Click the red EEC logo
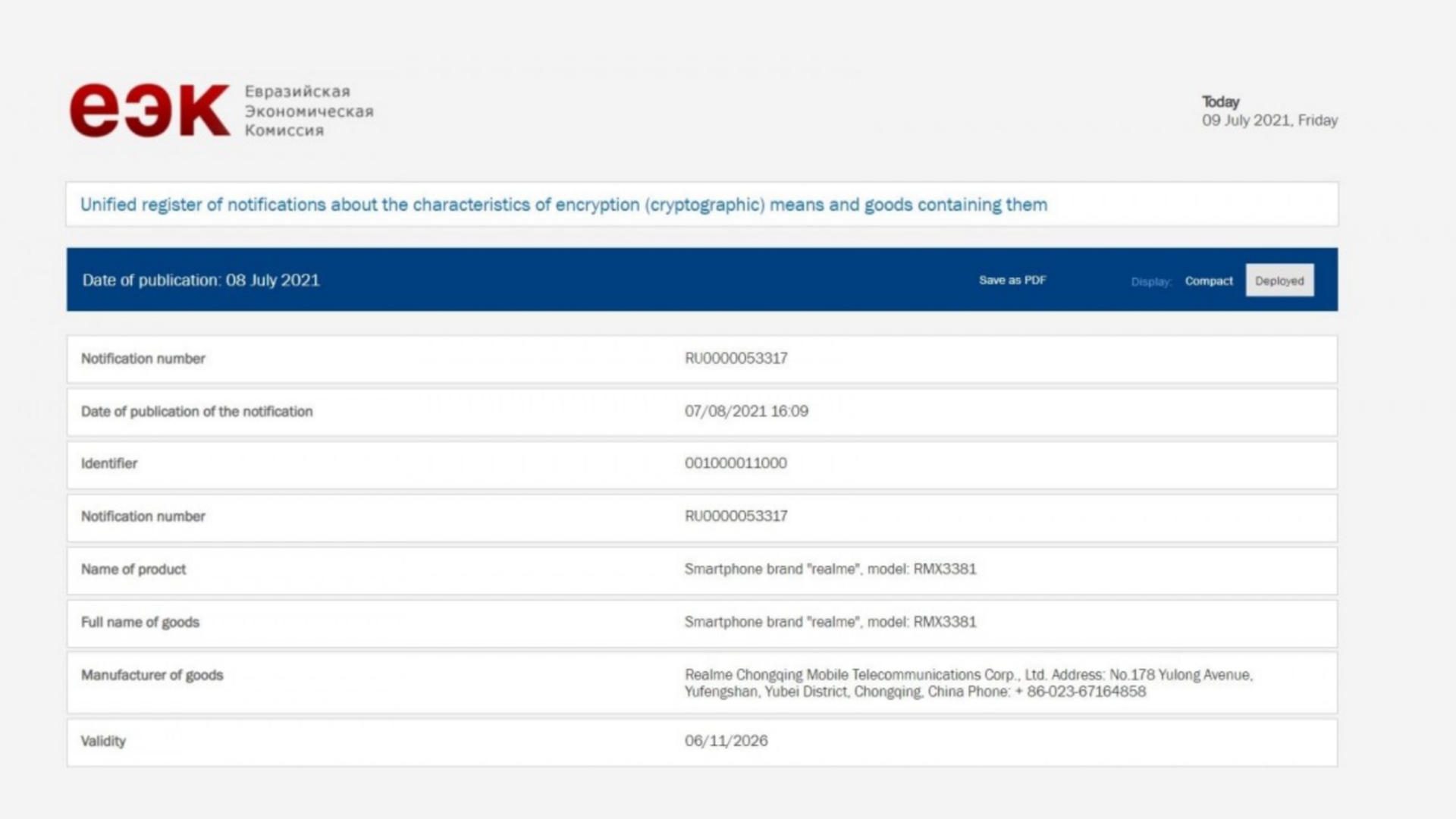 click(x=149, y=111)
